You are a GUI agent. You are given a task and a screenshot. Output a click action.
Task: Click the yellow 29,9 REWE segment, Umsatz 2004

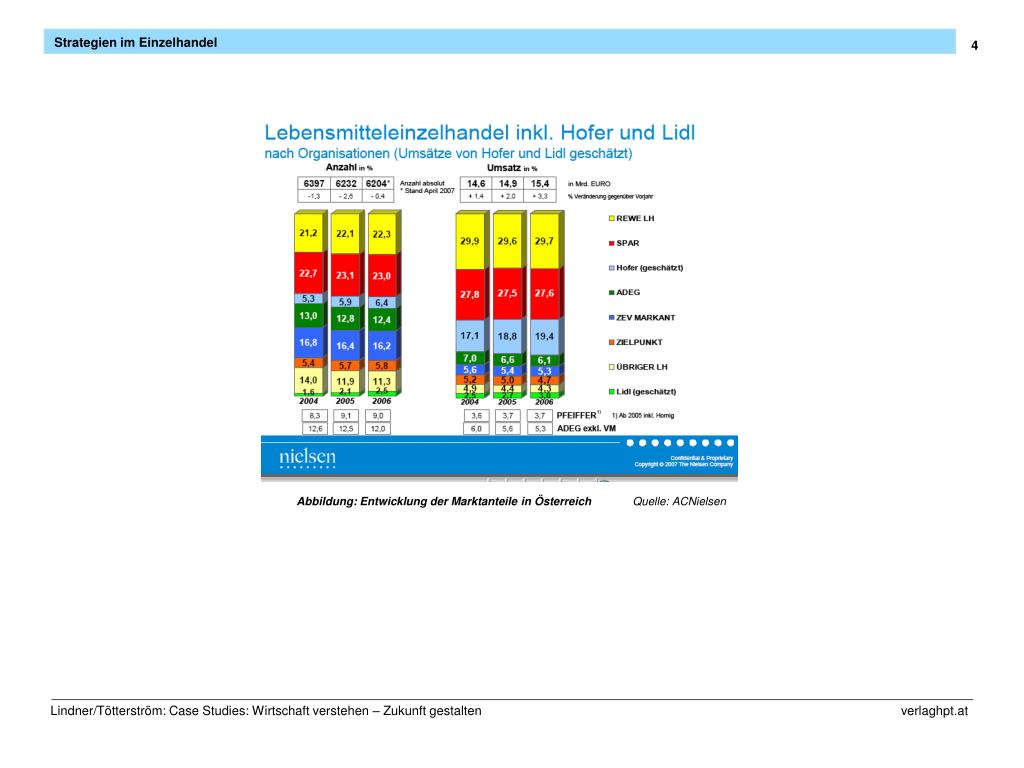pyautogui.click(x=470, y=241)
